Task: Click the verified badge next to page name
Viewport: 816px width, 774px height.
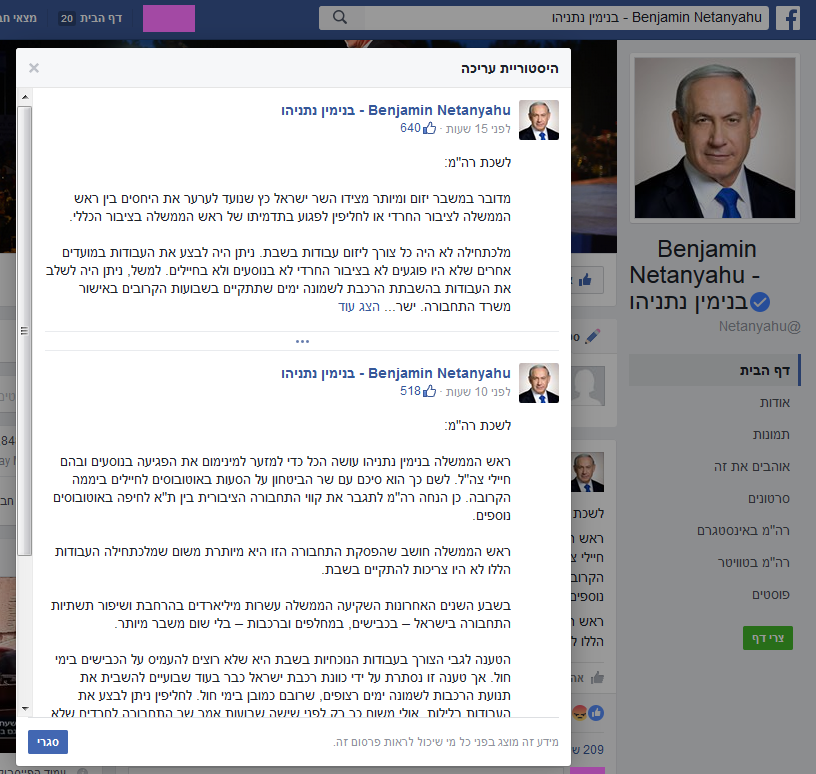Action: coord(760,302)
